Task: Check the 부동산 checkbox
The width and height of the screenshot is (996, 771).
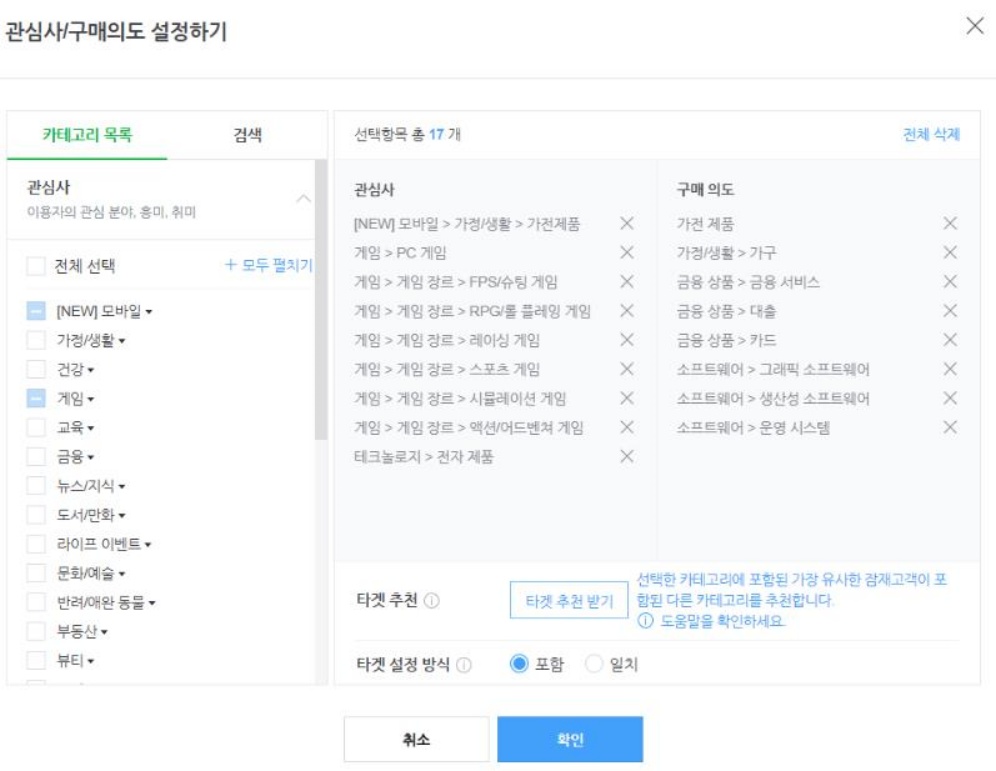Action: coord(36,631)
